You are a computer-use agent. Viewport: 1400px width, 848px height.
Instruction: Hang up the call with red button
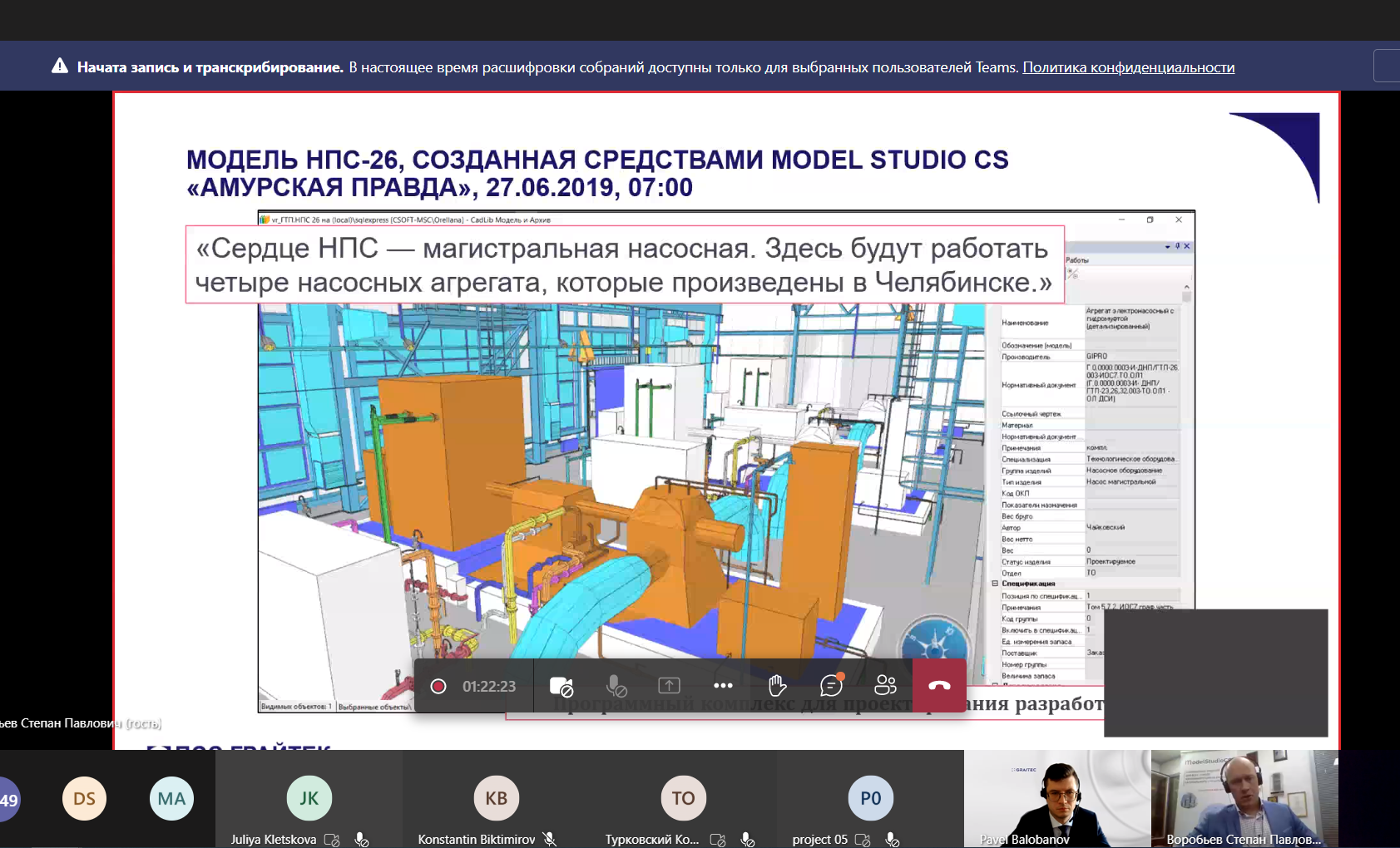(939, 686)
